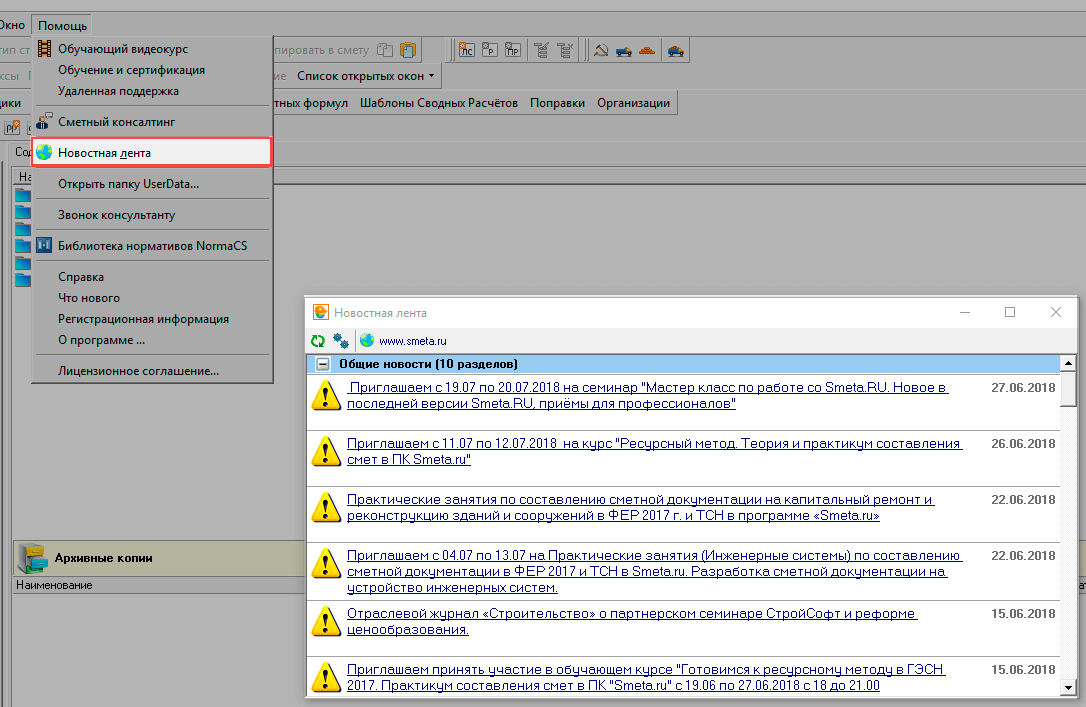The width and height of the screenshot is (1086, 707).
Task: Click the Новостная лента window title icon
Action: [x=321, y=312]
